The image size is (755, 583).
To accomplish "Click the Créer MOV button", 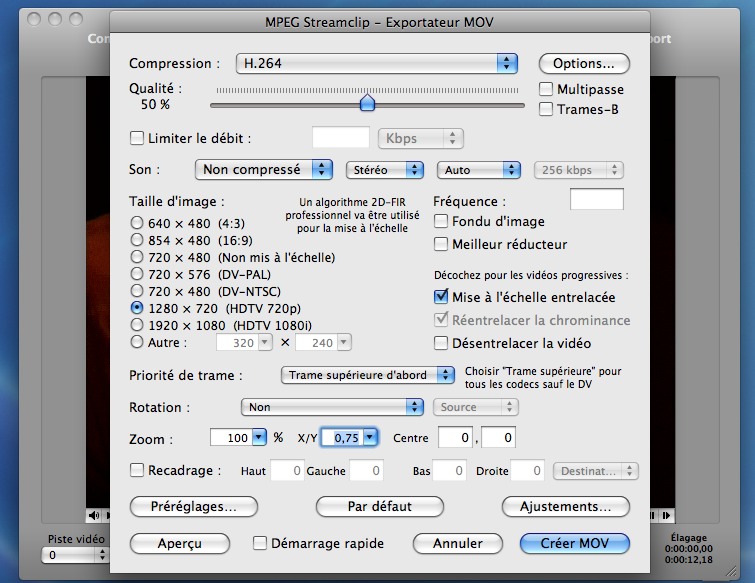I will 575,544.
